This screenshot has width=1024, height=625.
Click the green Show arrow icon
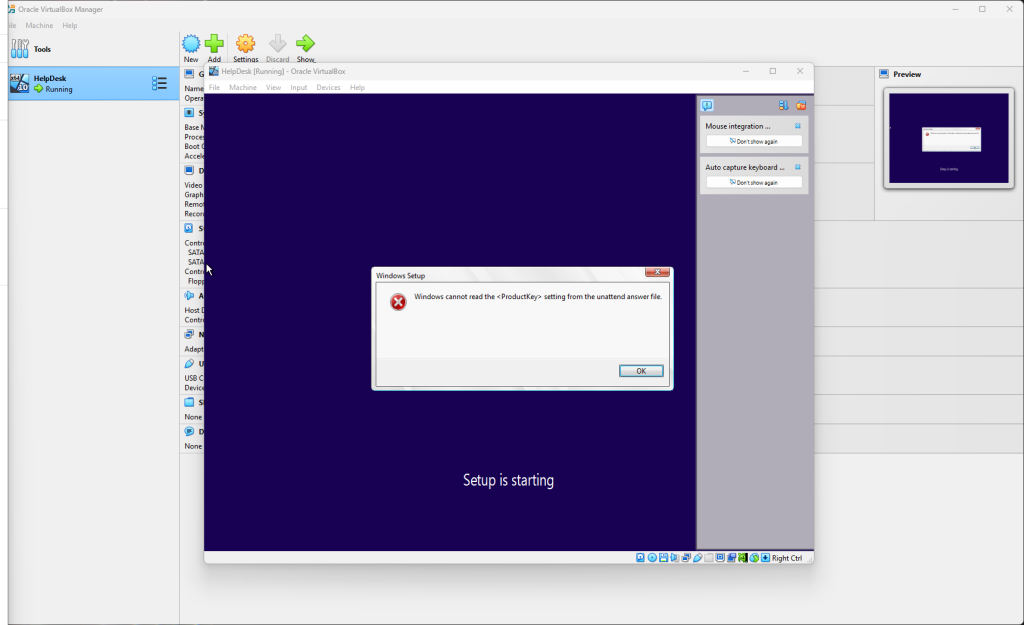click(x=305, y=44)
